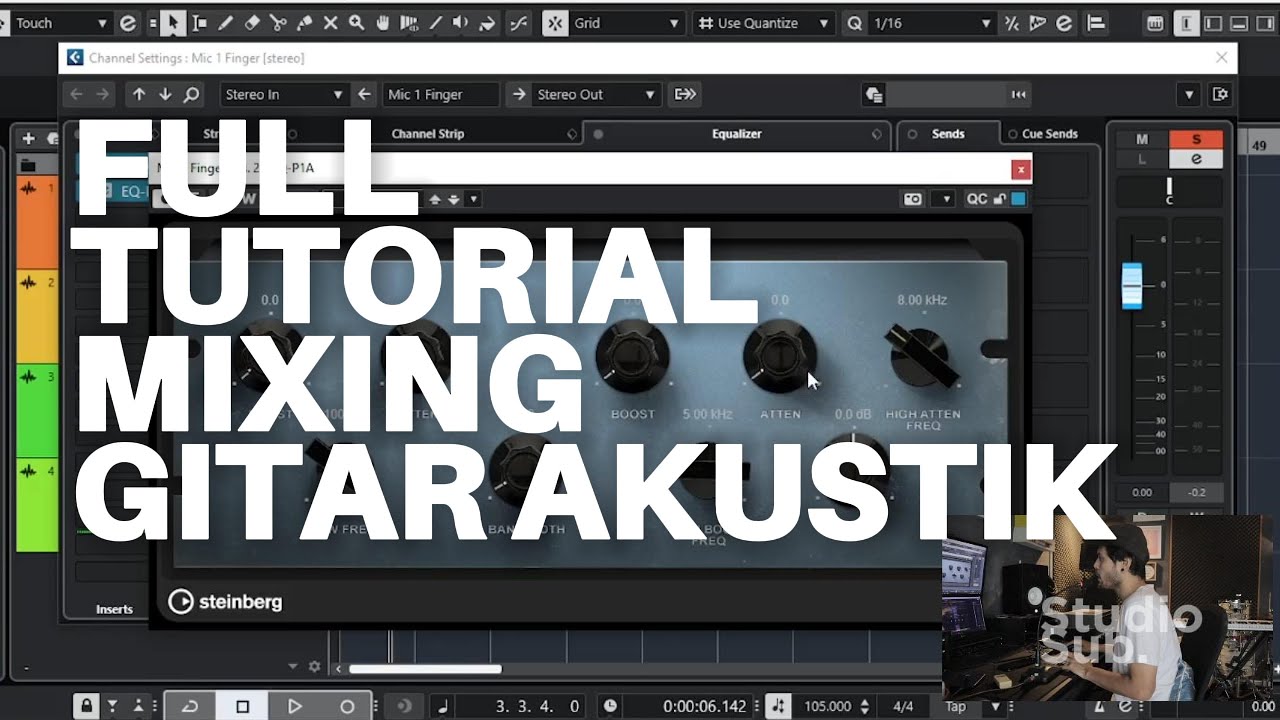The width and height of the screenshot is (1280, 720).
Task: Click the Tap tempo button
Action: [957, 706]
